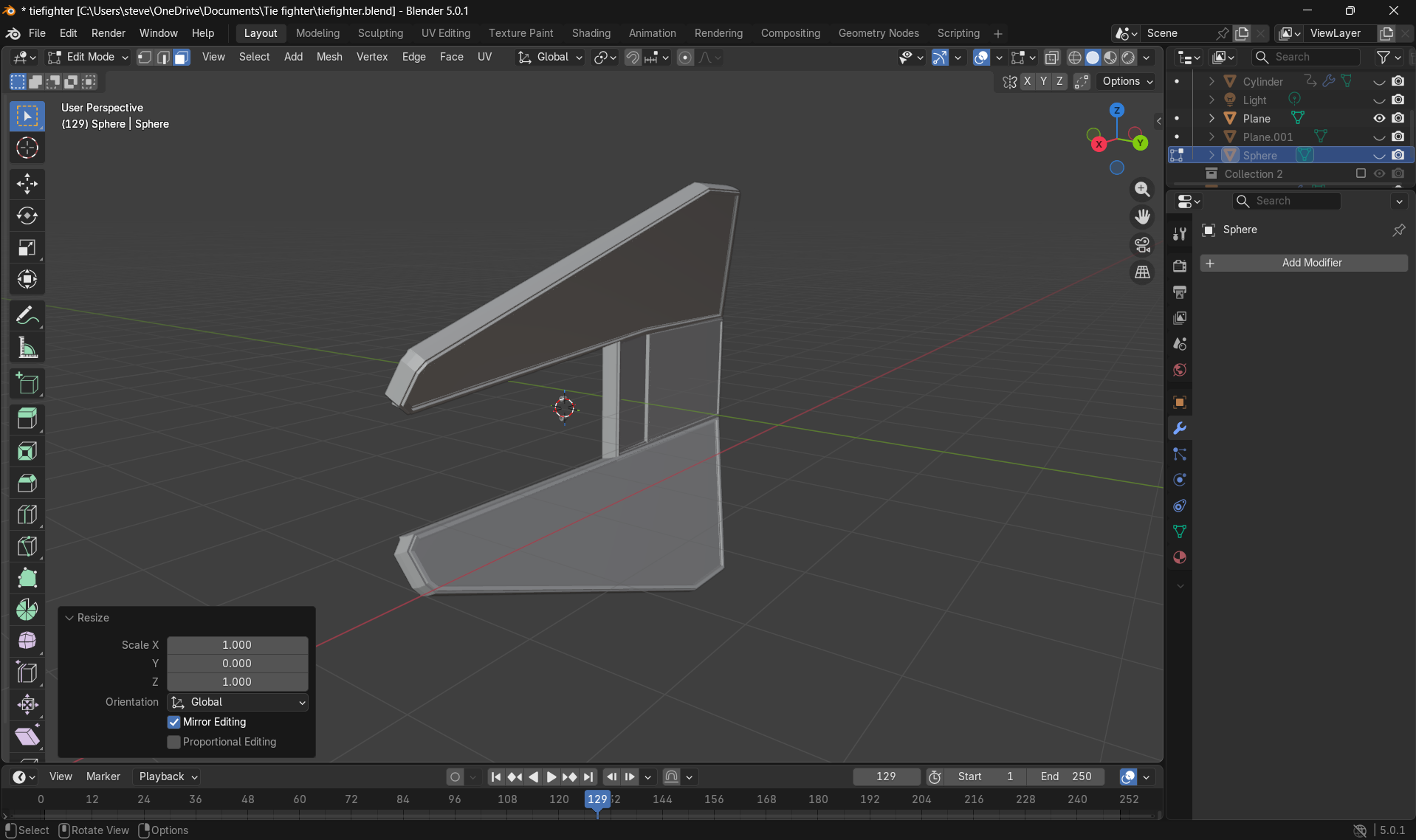
Task: Select the Loop Cut tool
Action: click(27, 514)
